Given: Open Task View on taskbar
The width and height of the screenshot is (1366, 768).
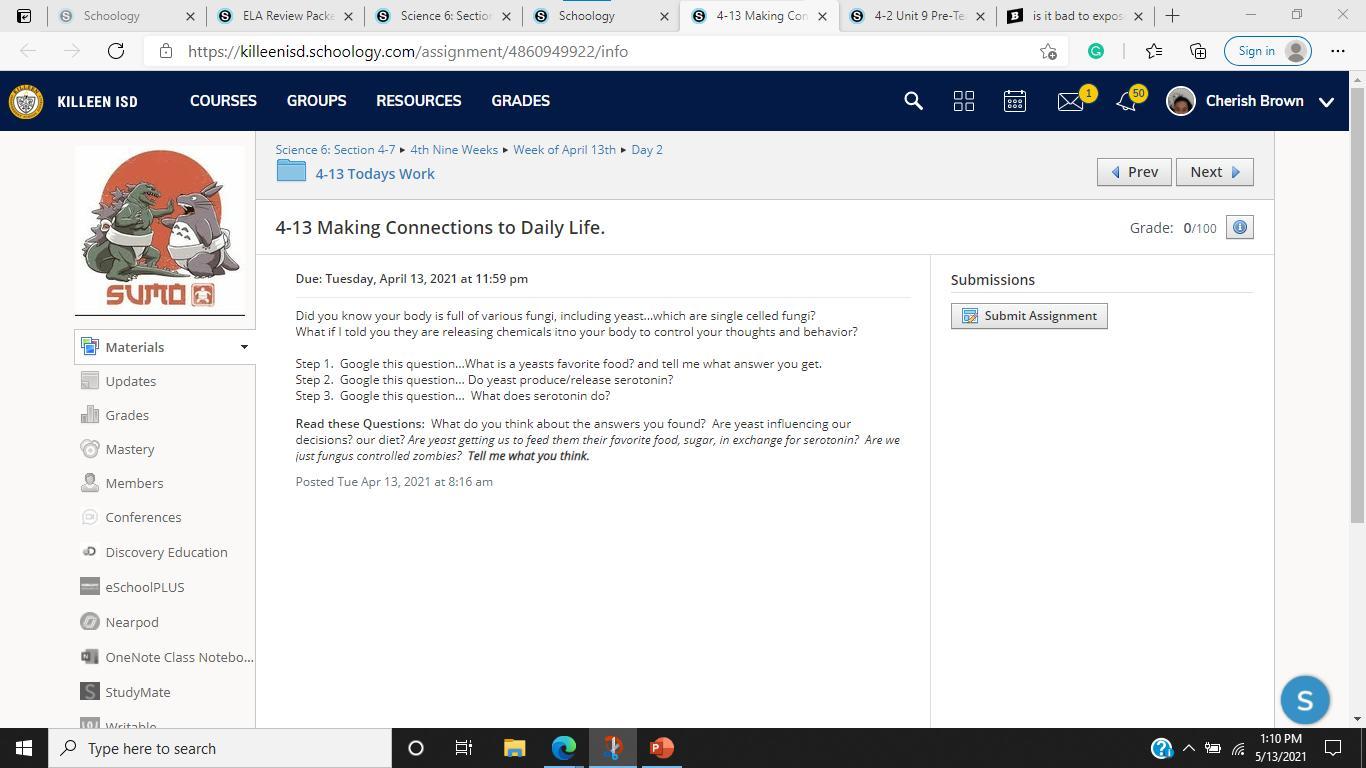Looking at the screenshot, I should point(464,748).
